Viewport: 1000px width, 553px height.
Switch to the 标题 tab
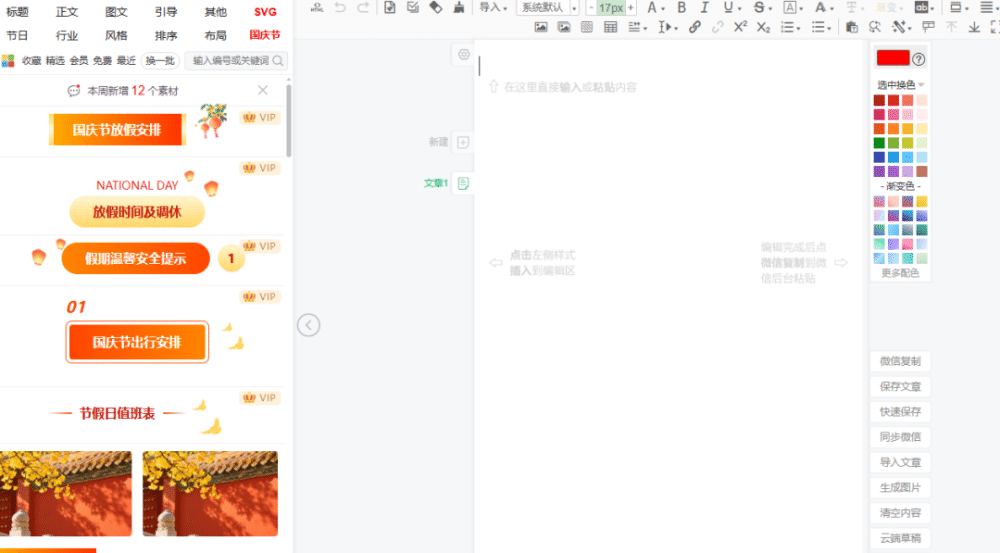[x=17, y=12]
